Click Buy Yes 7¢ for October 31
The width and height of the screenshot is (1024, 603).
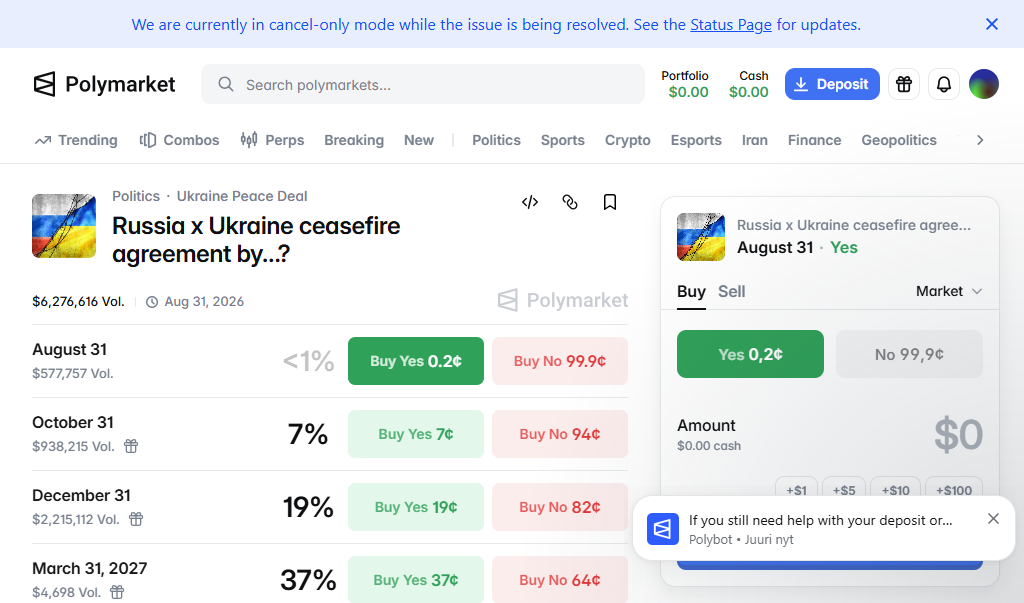pos(416,434)
